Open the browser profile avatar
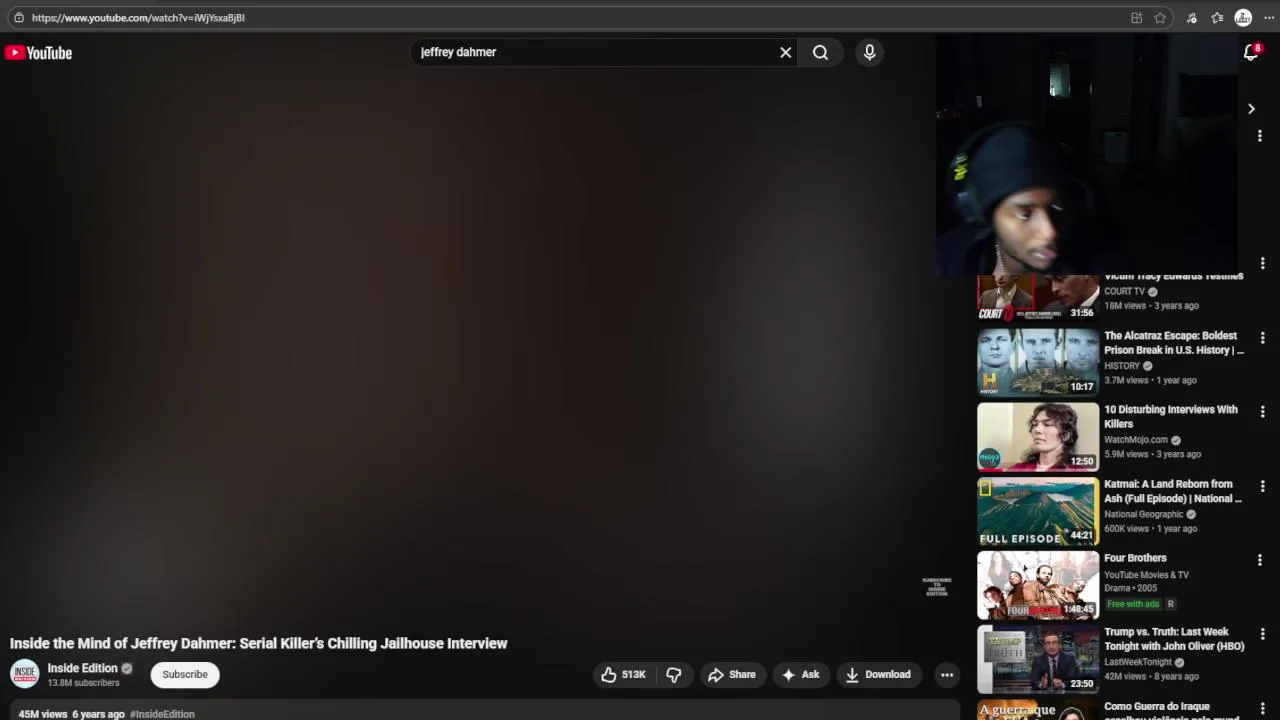 1243,17
